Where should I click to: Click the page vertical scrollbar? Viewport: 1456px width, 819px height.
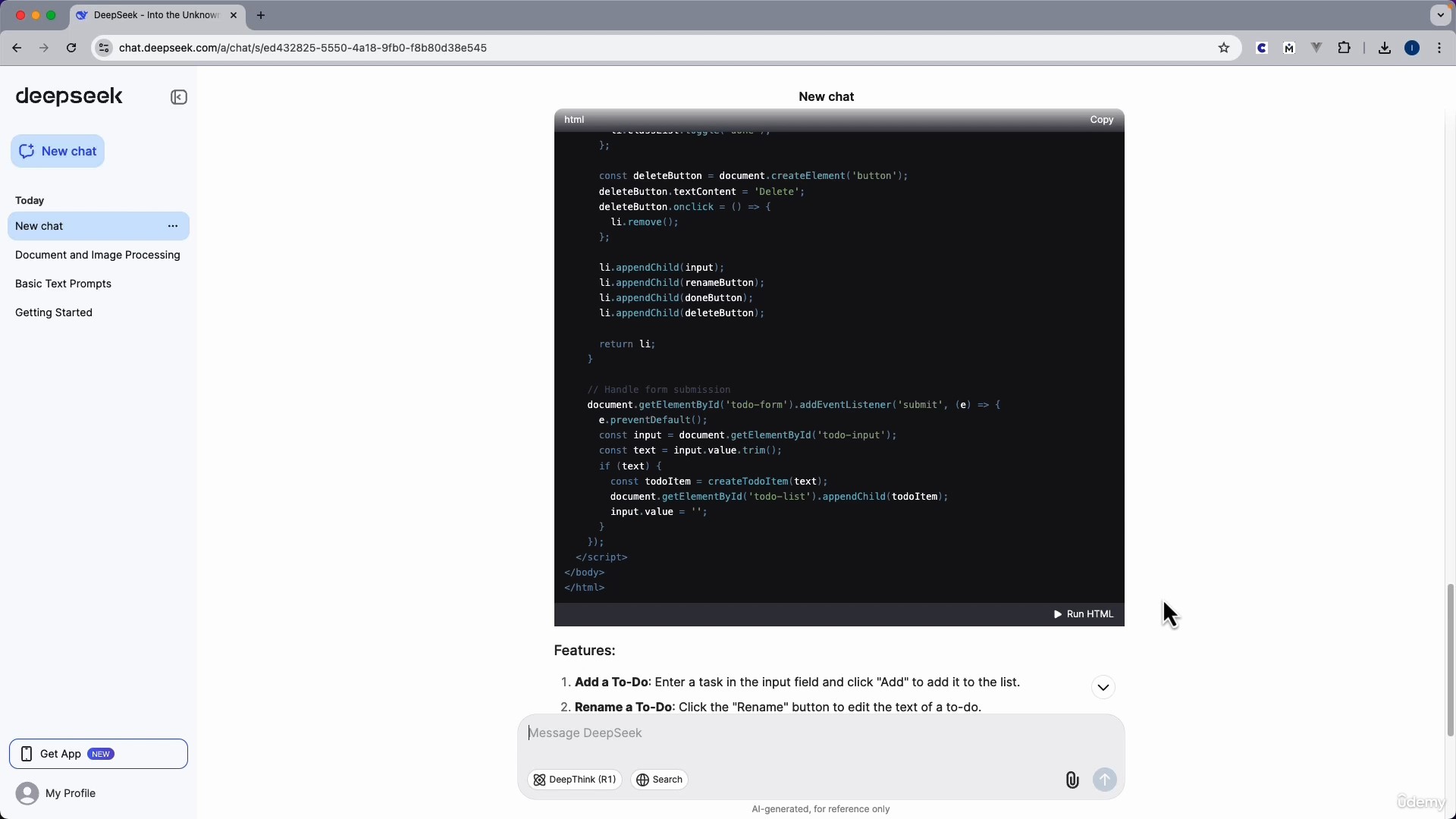pos(1450,660)
